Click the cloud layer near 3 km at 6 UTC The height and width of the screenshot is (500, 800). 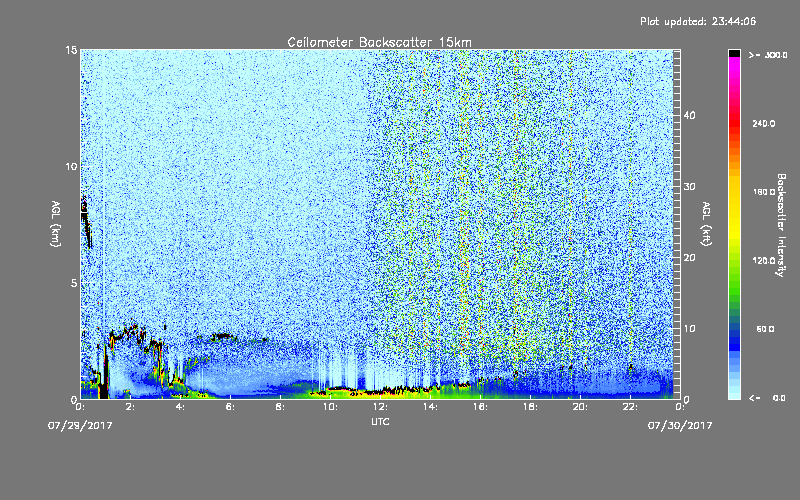click(223, 337)
